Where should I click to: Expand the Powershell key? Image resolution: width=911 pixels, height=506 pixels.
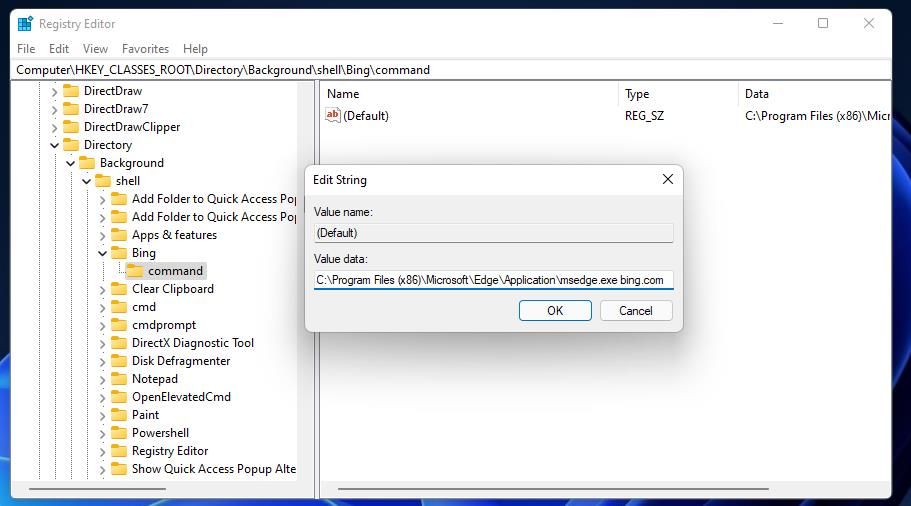[x=102, y=434]
